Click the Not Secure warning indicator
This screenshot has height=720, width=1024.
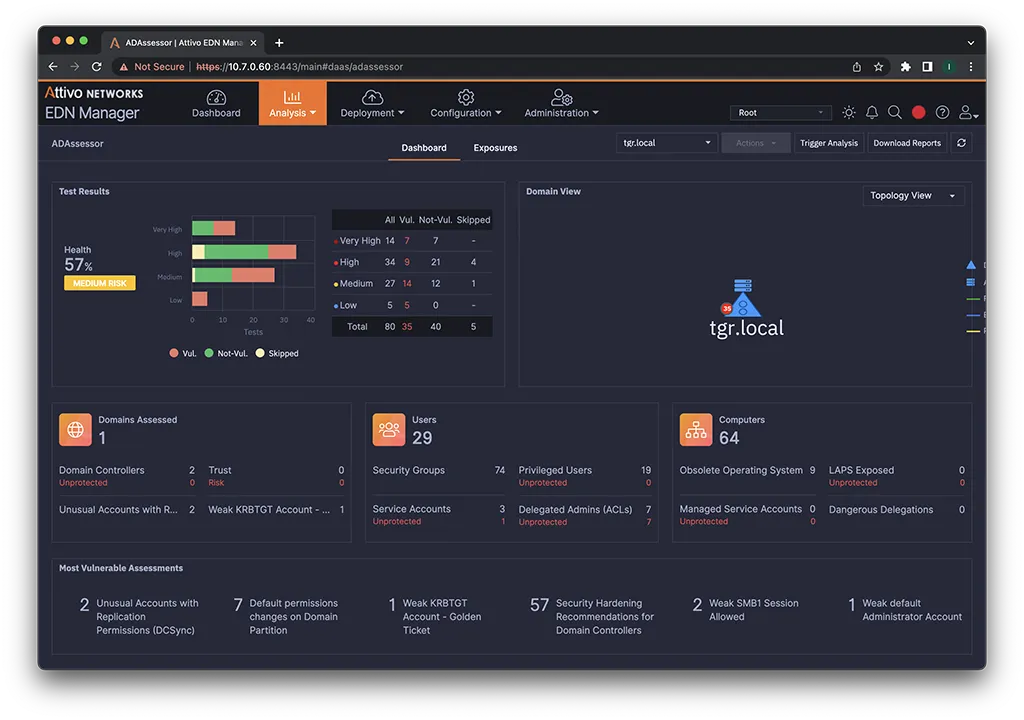152,67
